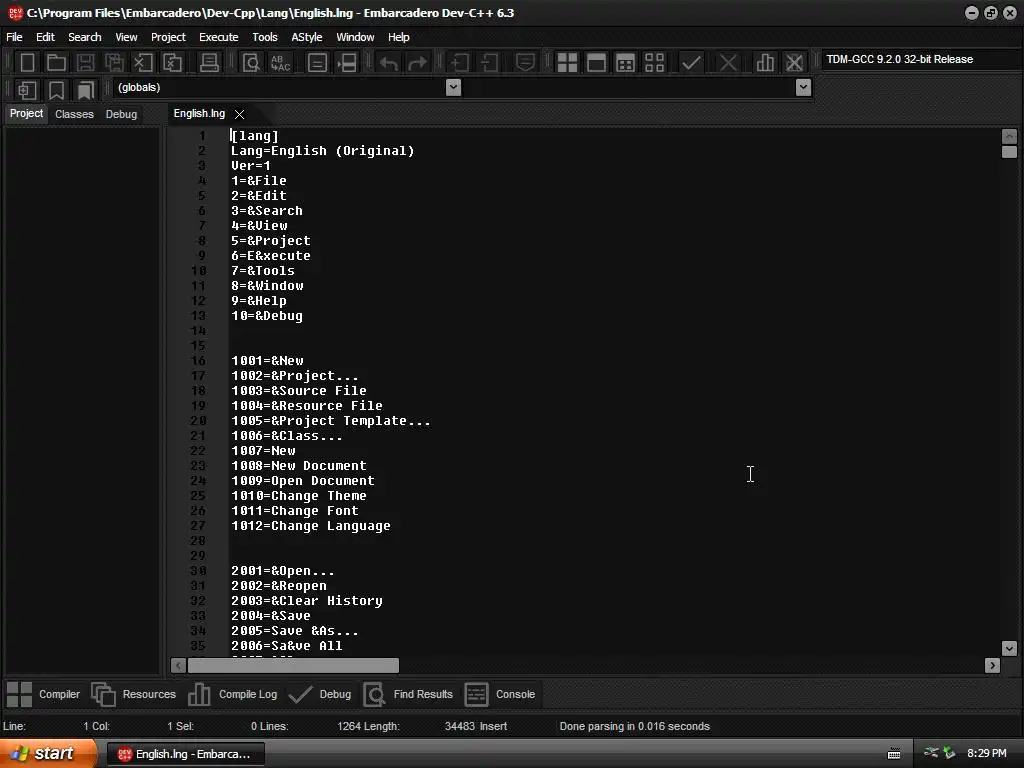Open the Help menu
The image size is (1024, 768).
point(398,37)
